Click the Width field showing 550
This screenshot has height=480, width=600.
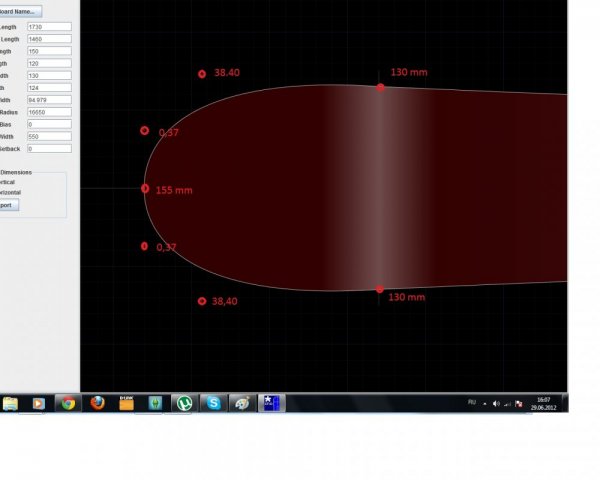(49, 137)
